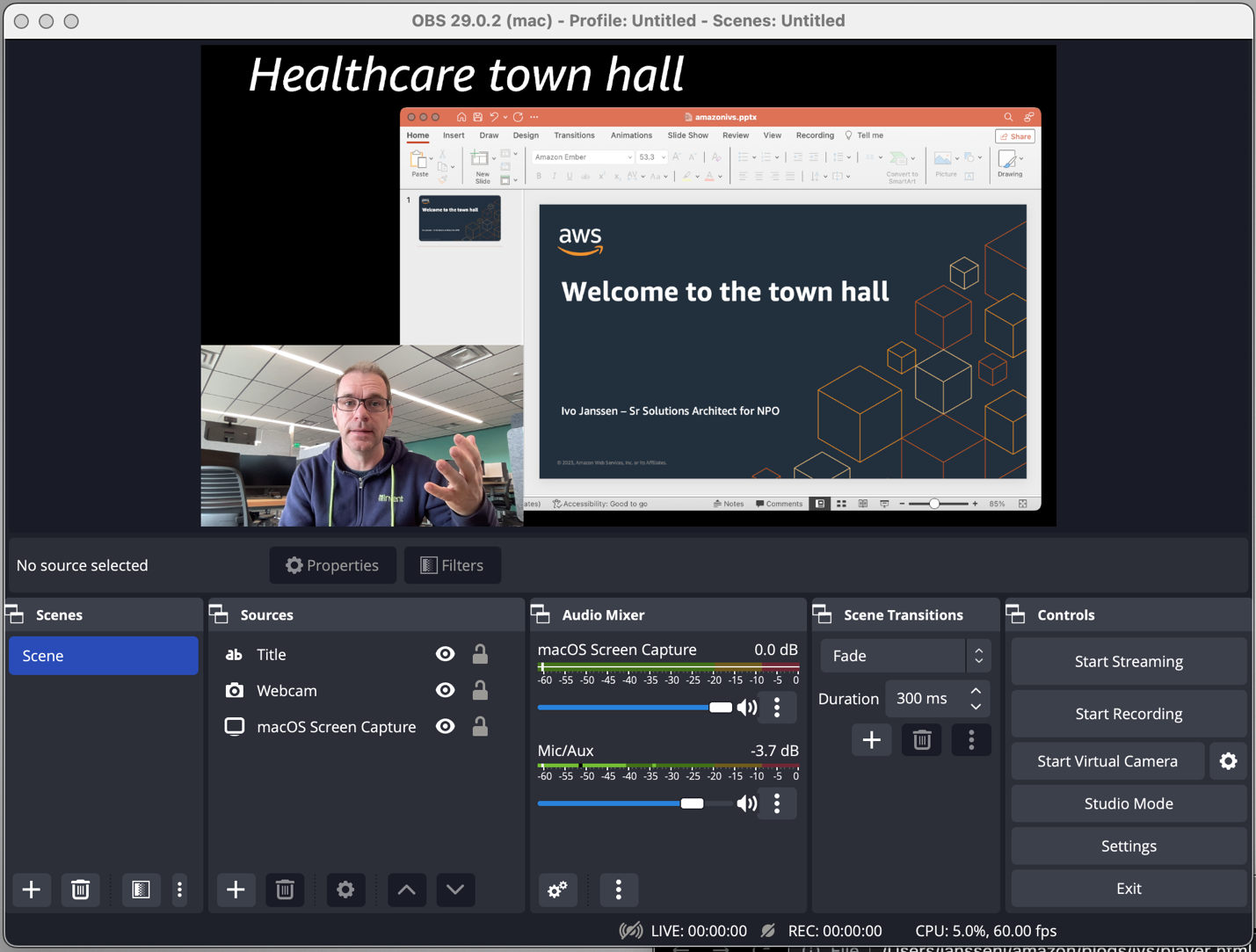1256x952 pixels.
Task: Adjust the Mic/Aux volume slider
Action: pyautogui.click(x=693, y=803)
